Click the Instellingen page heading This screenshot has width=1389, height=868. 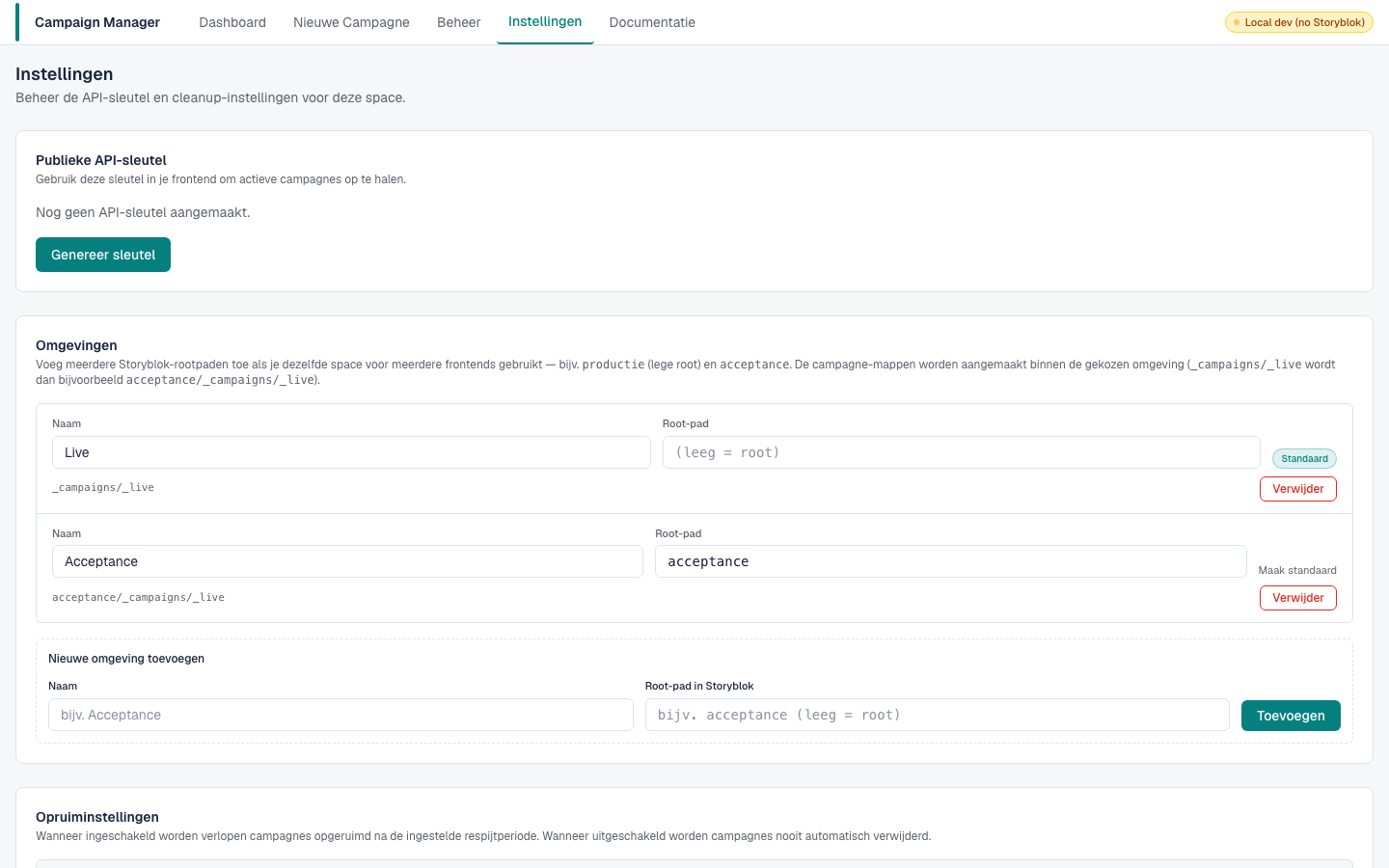click(65, 74)
